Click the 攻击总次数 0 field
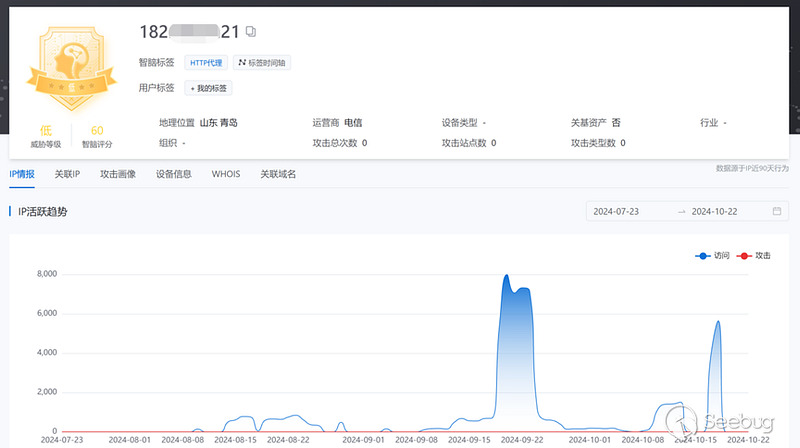Viewport: 800px width, 448px height. point(340,143)
